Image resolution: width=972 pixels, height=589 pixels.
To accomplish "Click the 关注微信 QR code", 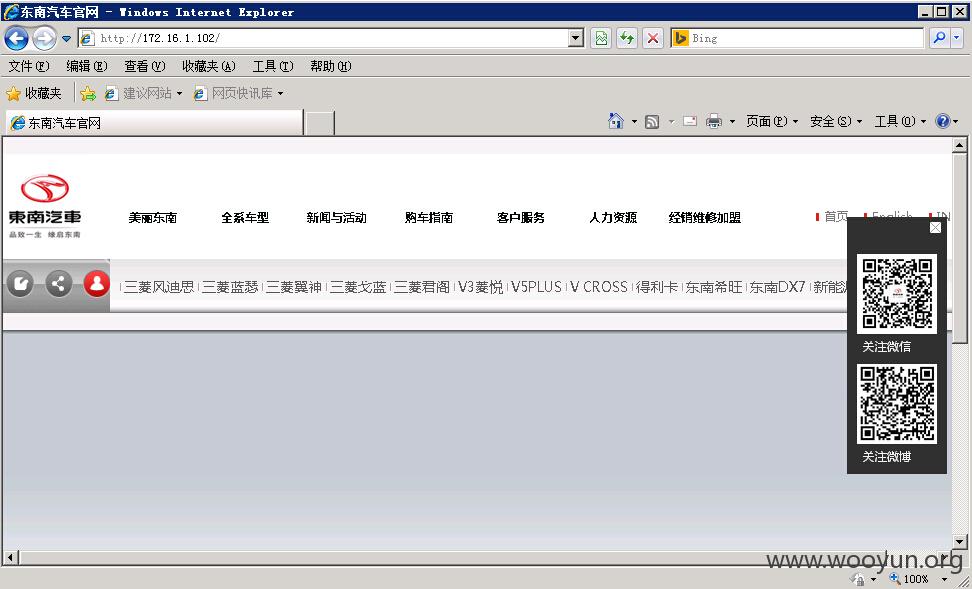I will (x=897, y=294).
